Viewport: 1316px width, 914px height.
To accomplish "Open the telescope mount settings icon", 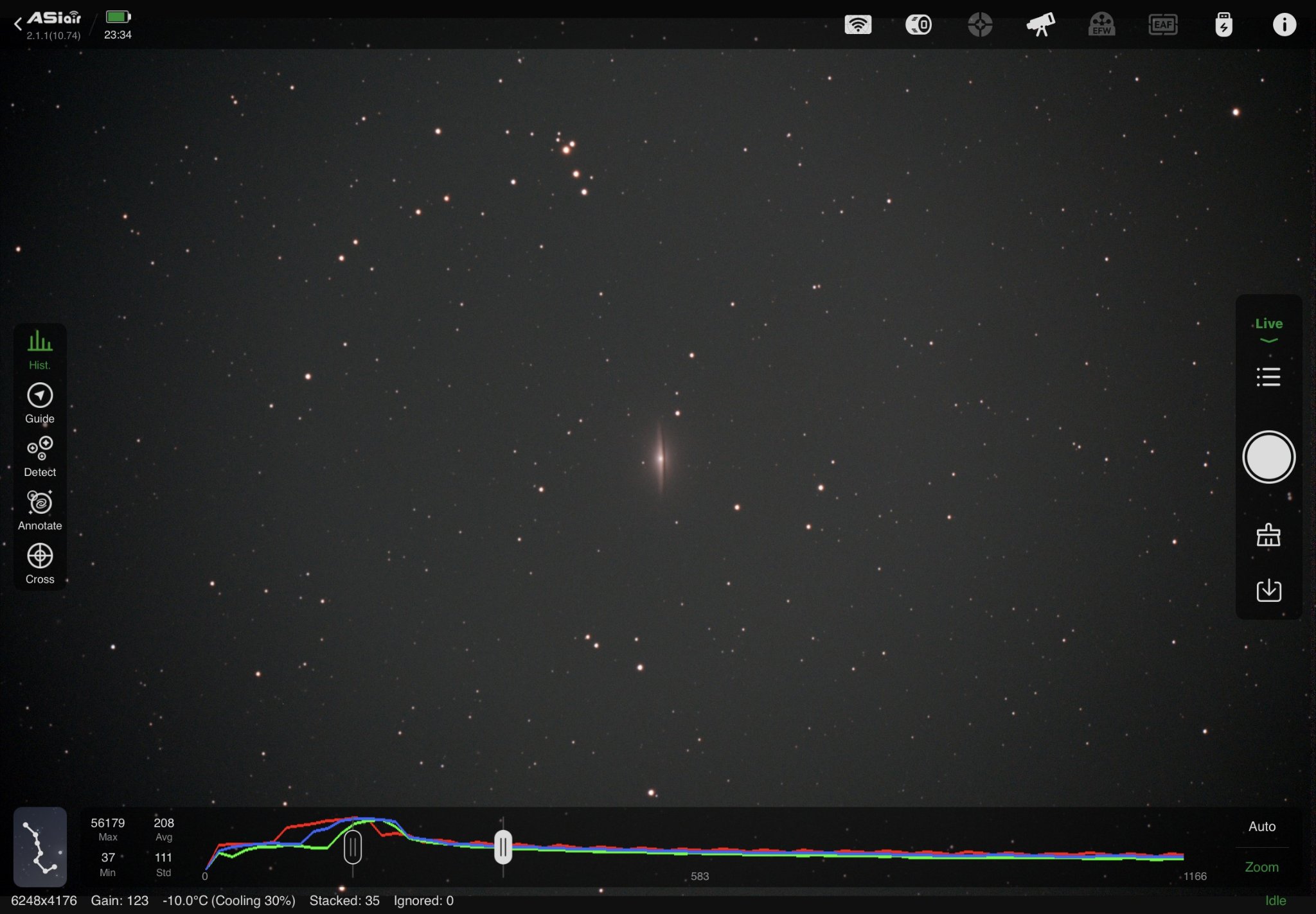I will point(1040,24).
